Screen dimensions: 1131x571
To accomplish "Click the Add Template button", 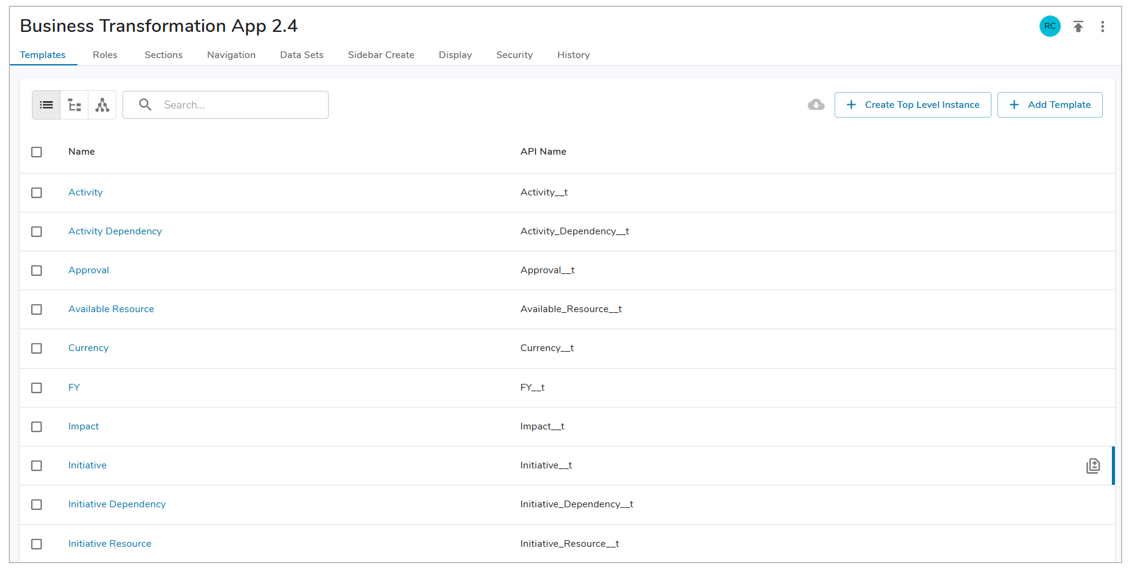I will click(1049, 105).
